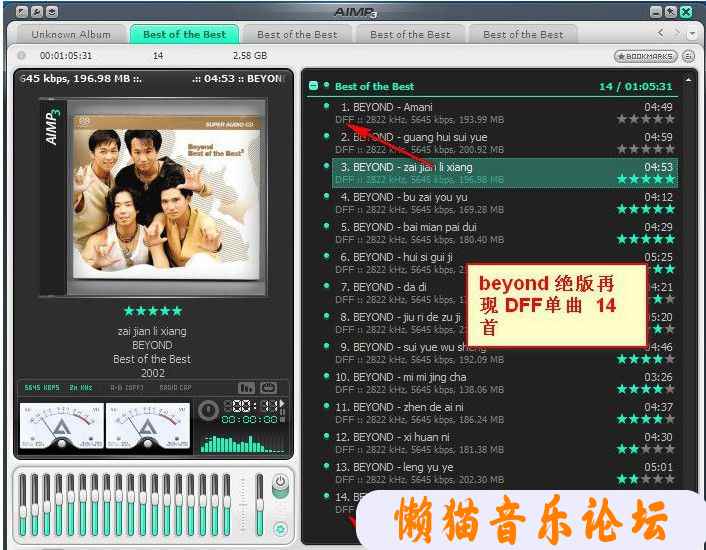The image size is (706, 550).
Task: Select the active Best of the Best tab
Action: [x=184, y=34]
